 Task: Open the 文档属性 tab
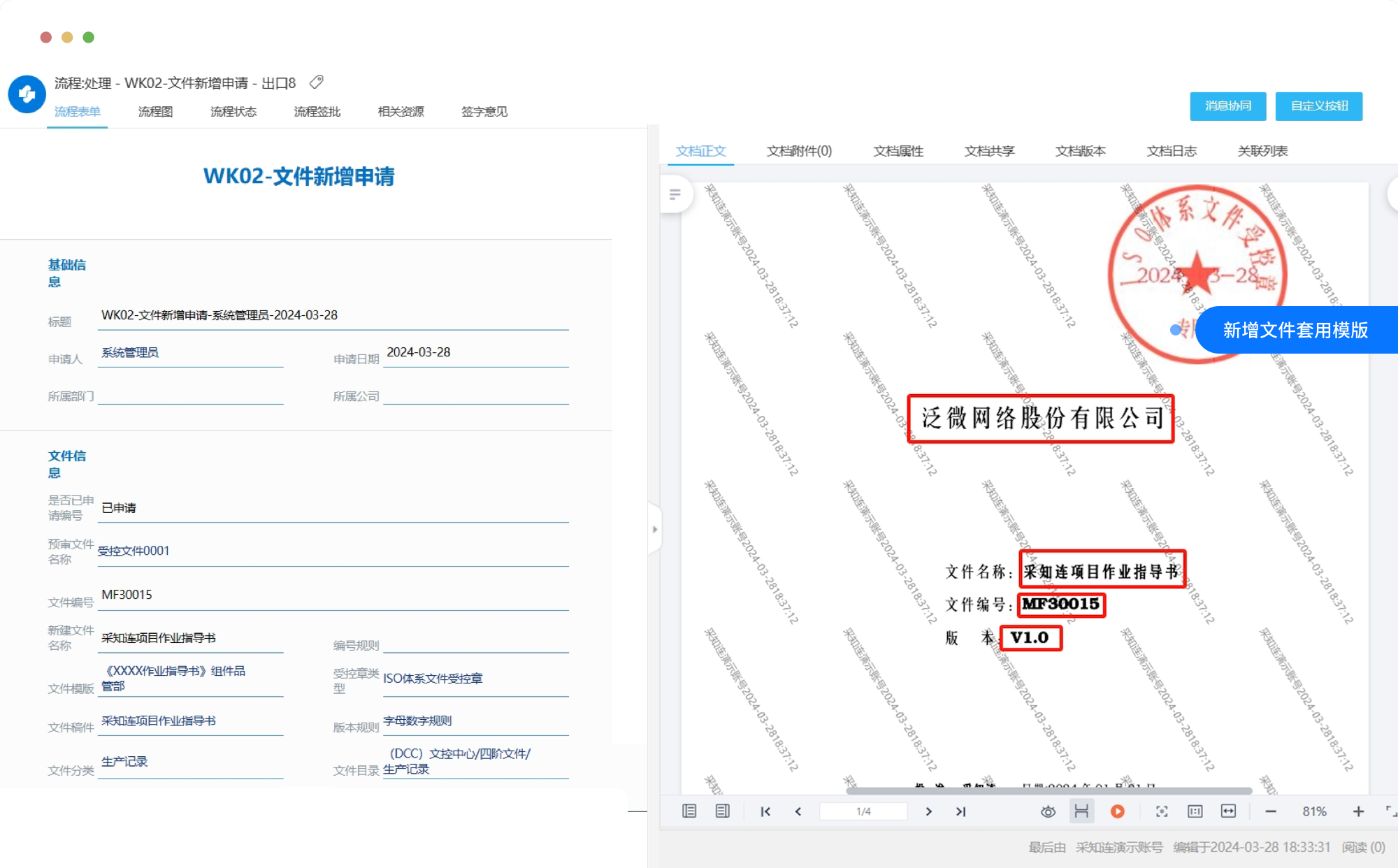pyautogui.click(x=898, y=151)
